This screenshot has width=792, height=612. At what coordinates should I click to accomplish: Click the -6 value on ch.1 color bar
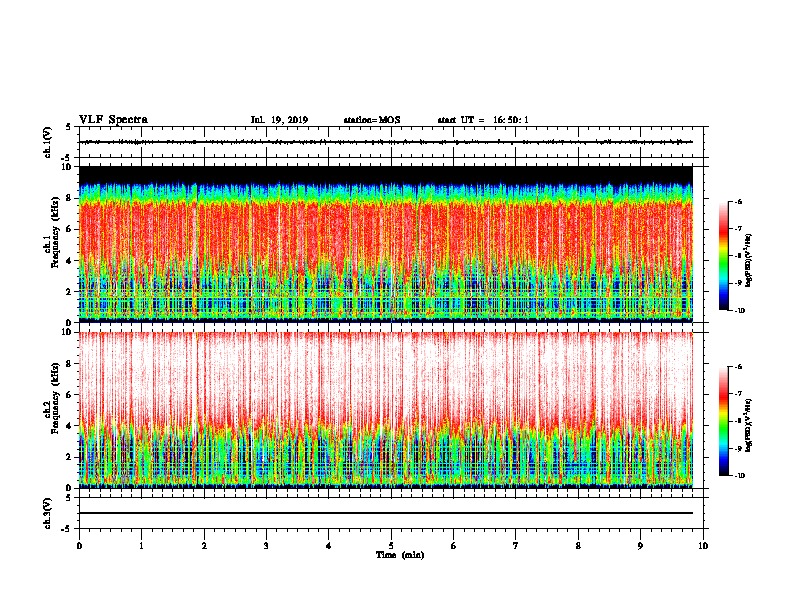(x=738, y=201)
